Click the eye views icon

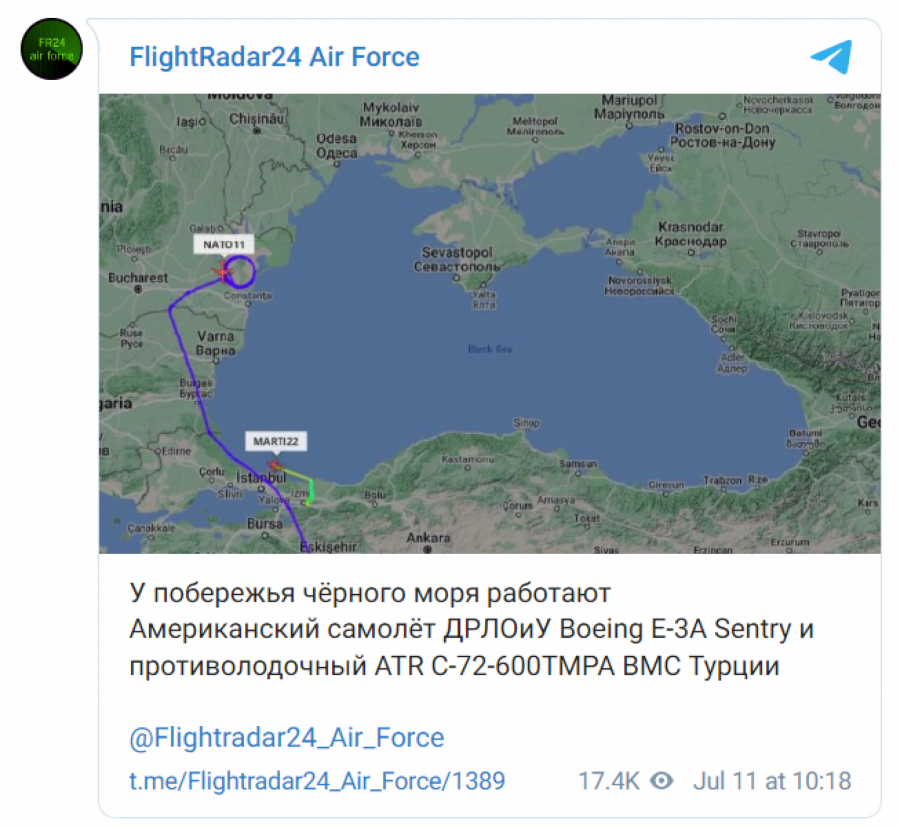(x=660, y=780)
